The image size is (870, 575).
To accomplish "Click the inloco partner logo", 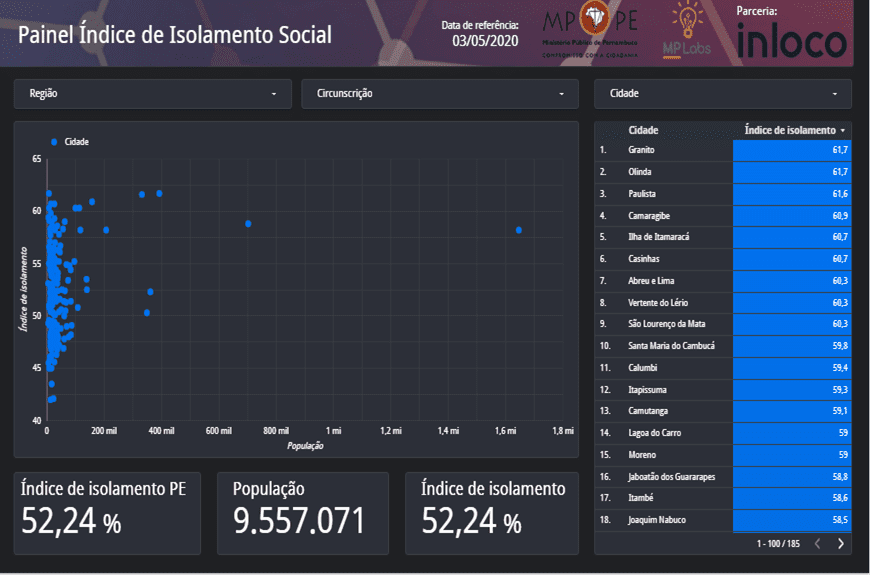I will point(791,40).
